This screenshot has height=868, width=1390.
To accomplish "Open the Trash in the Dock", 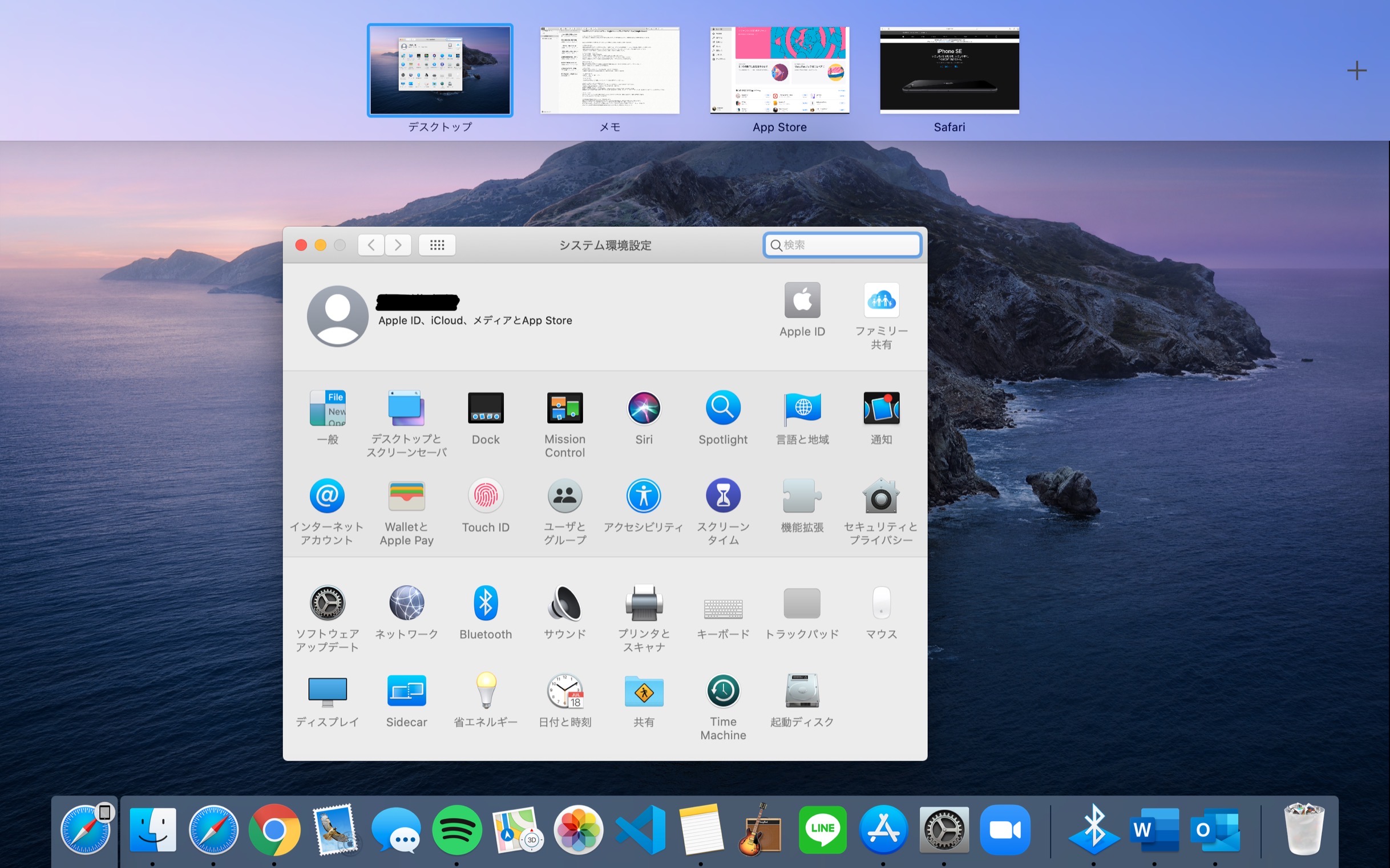I will coord(1304,830).
